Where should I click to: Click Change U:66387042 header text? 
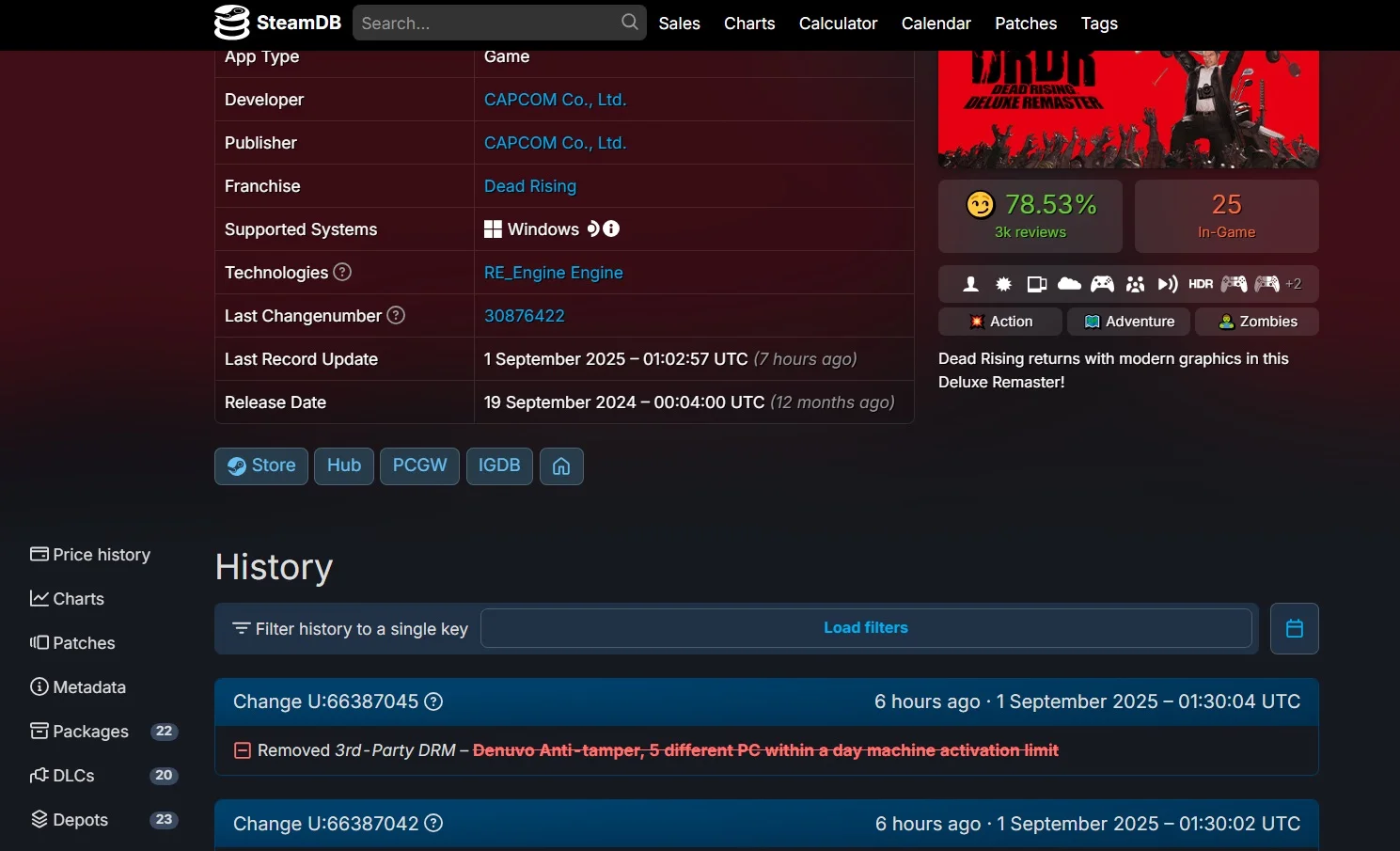click(x=325, y=824)
